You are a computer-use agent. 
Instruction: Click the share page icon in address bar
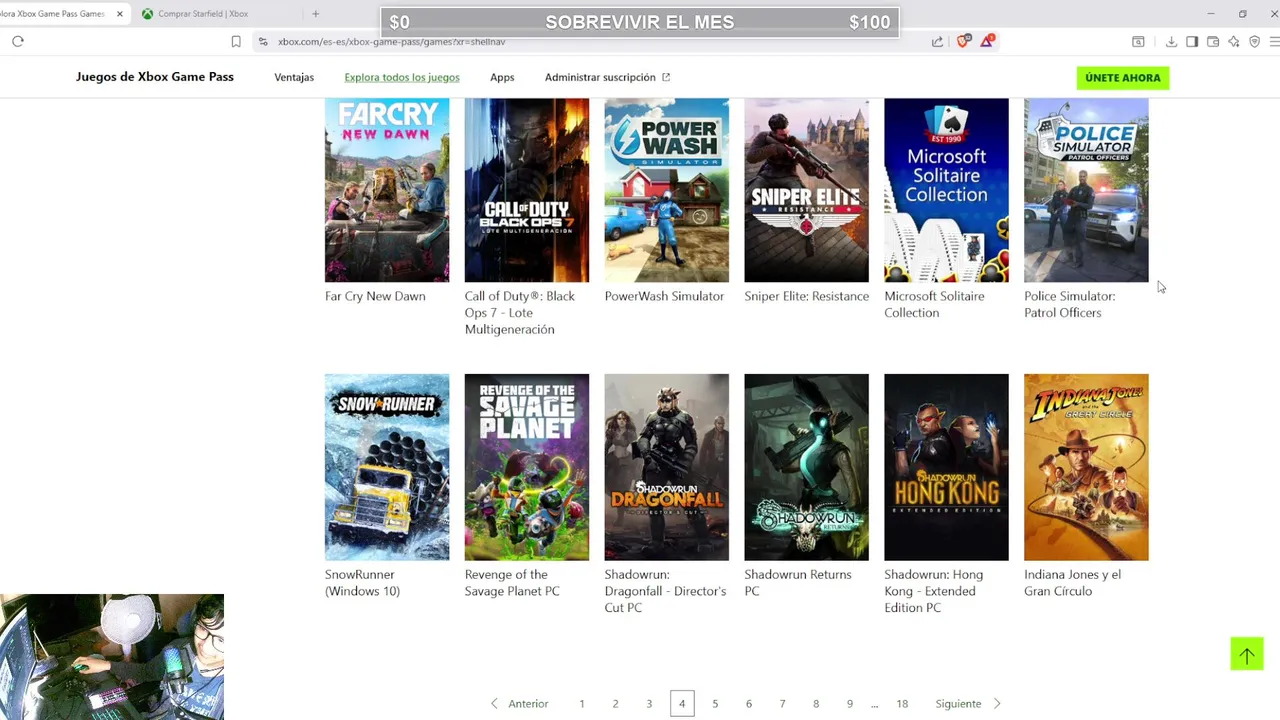coord(937,41)
